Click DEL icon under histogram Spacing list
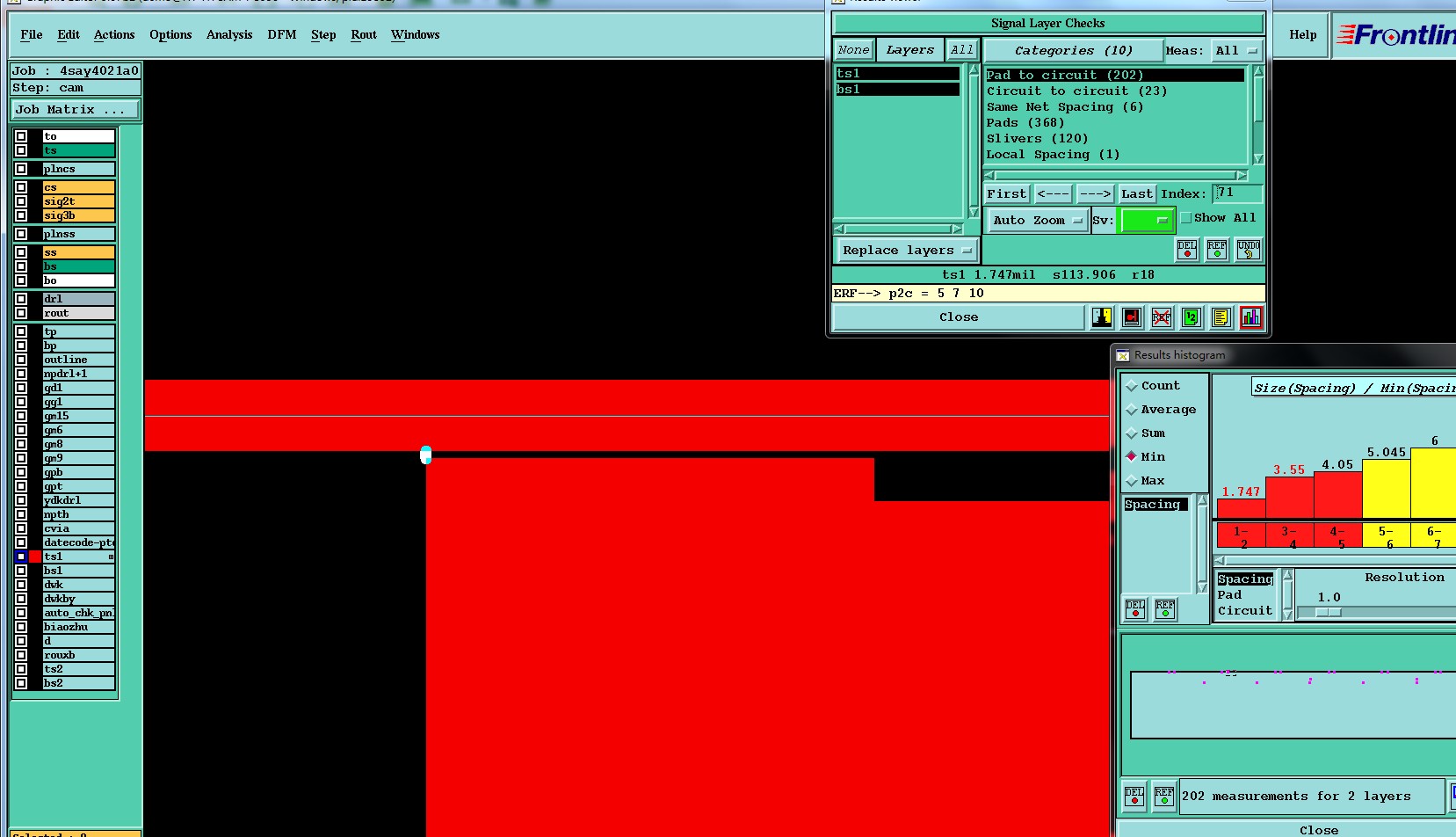The width and height of the screenshot is (1456, 837). (x=1135, y=608)
